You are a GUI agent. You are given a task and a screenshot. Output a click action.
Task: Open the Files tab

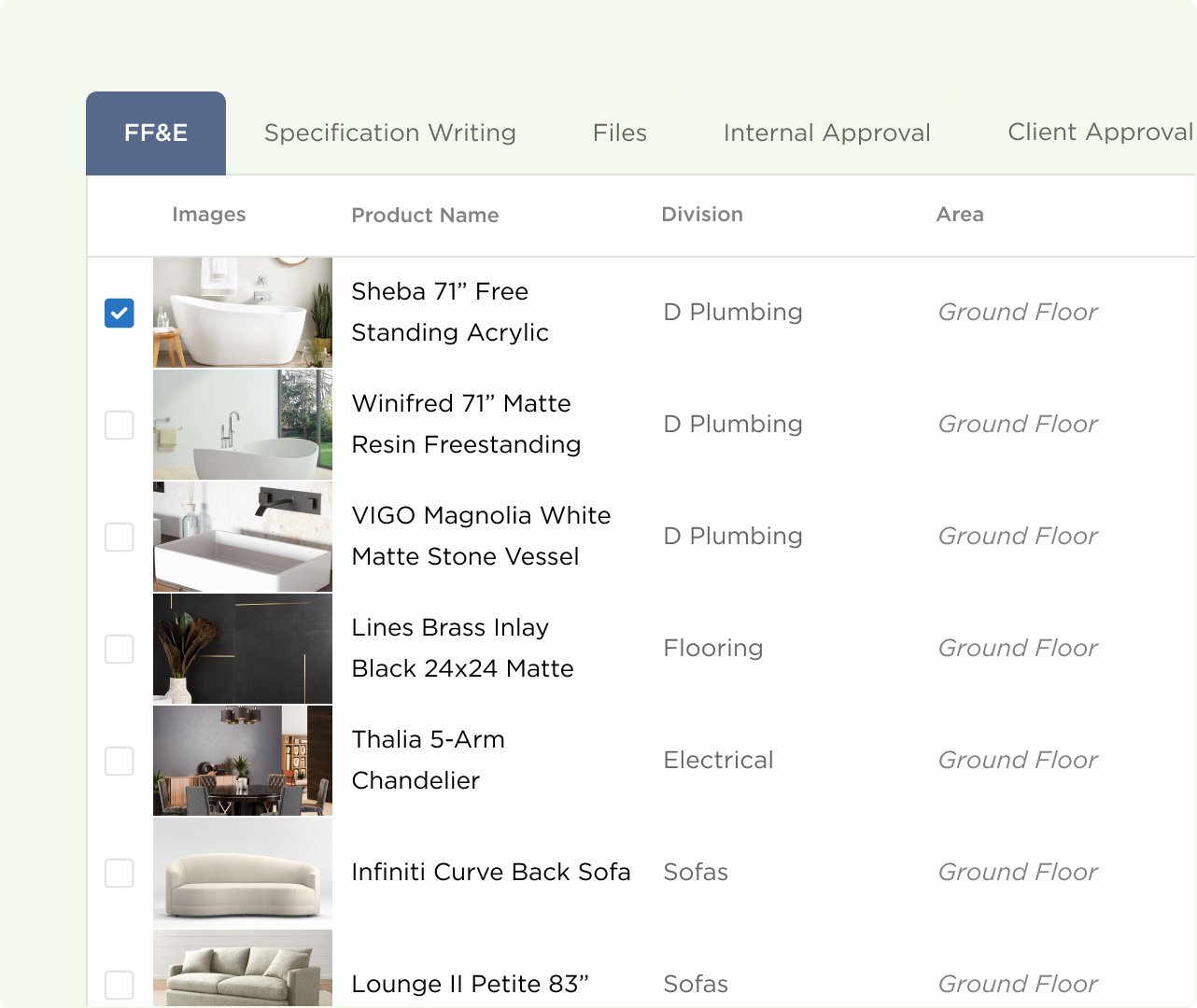click(x=619, y=133)
